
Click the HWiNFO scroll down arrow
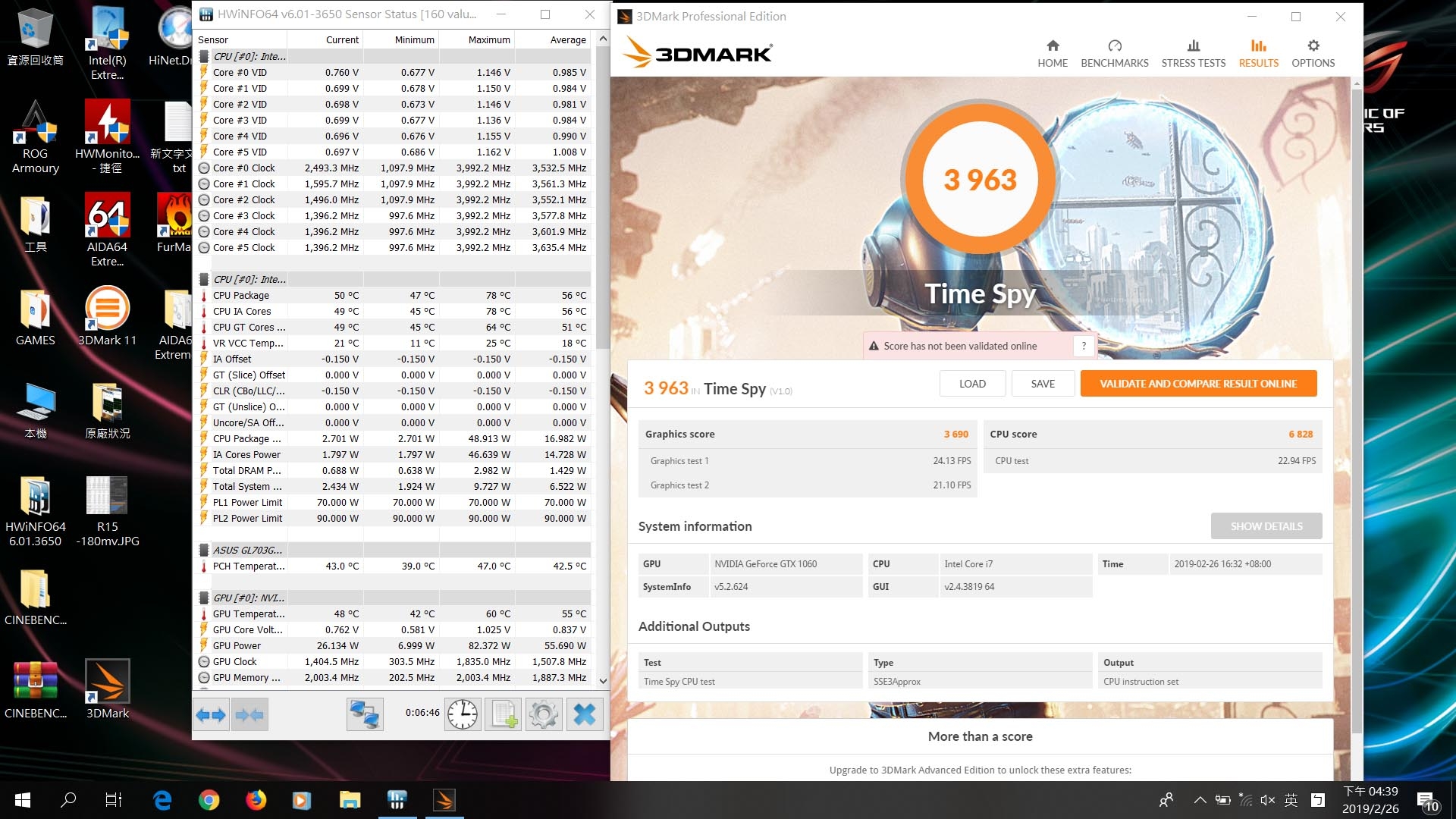pyautogui.click(x=603, y=681)
